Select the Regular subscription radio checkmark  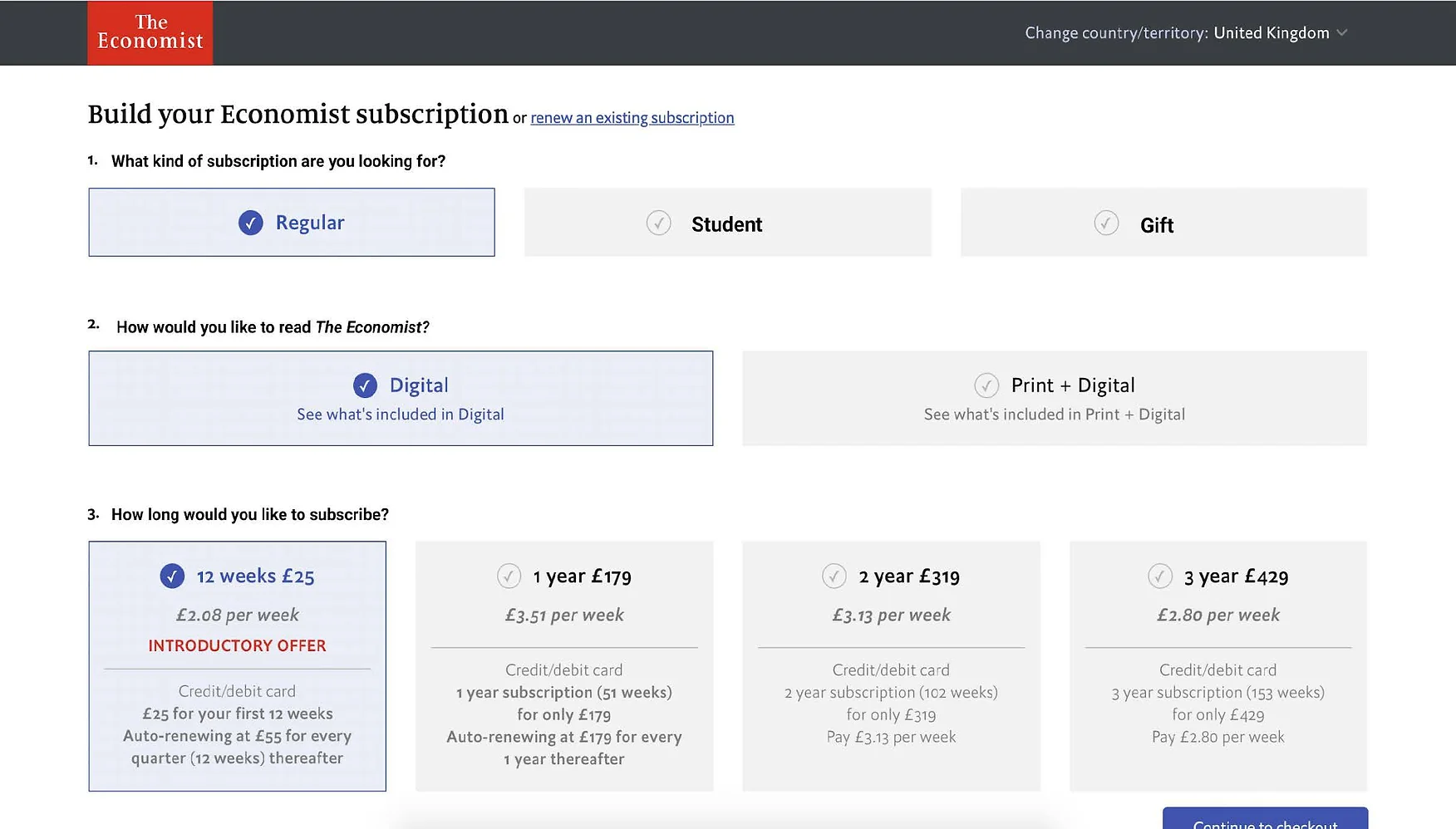tap(251, 223)
